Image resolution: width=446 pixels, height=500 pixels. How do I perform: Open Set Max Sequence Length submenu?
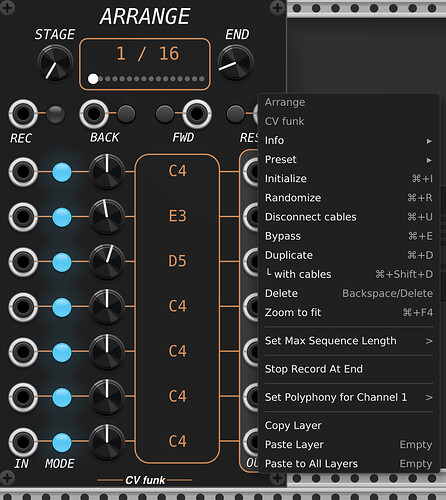pyautogui.click(x=349, y=341)
